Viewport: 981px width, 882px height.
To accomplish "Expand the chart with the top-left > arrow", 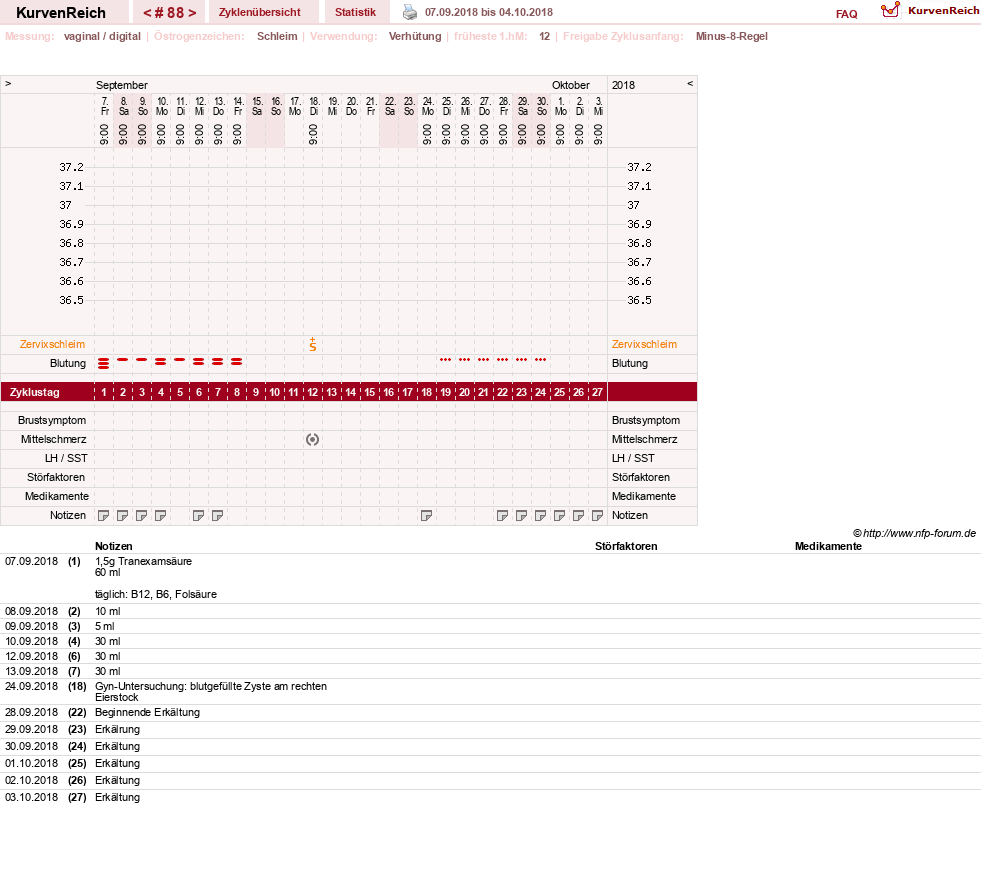I will point(8,83).
